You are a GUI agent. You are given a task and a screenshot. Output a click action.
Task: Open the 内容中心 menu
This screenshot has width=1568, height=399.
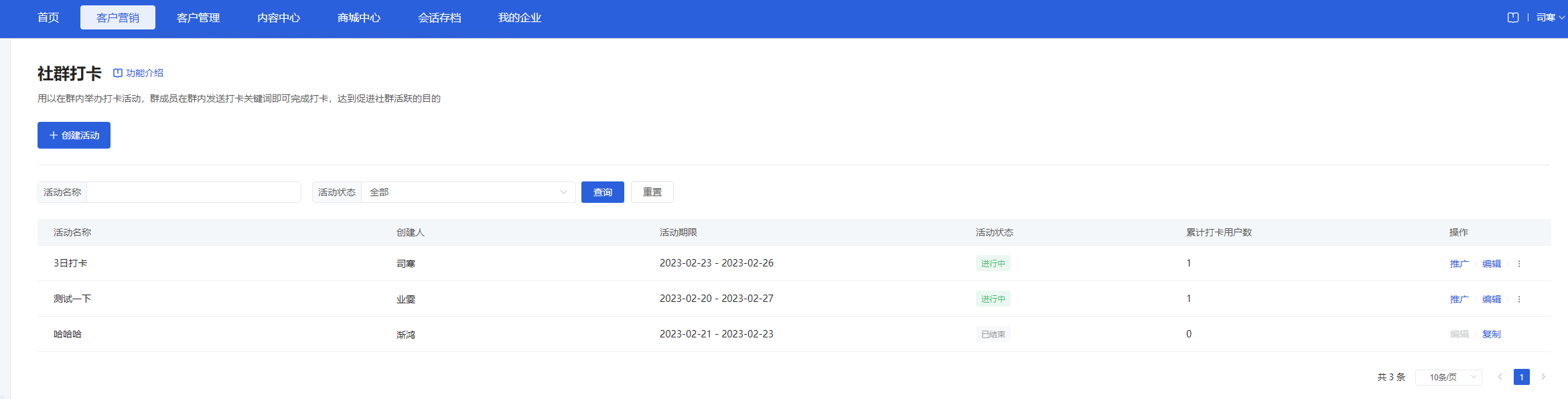coord(279,17)
